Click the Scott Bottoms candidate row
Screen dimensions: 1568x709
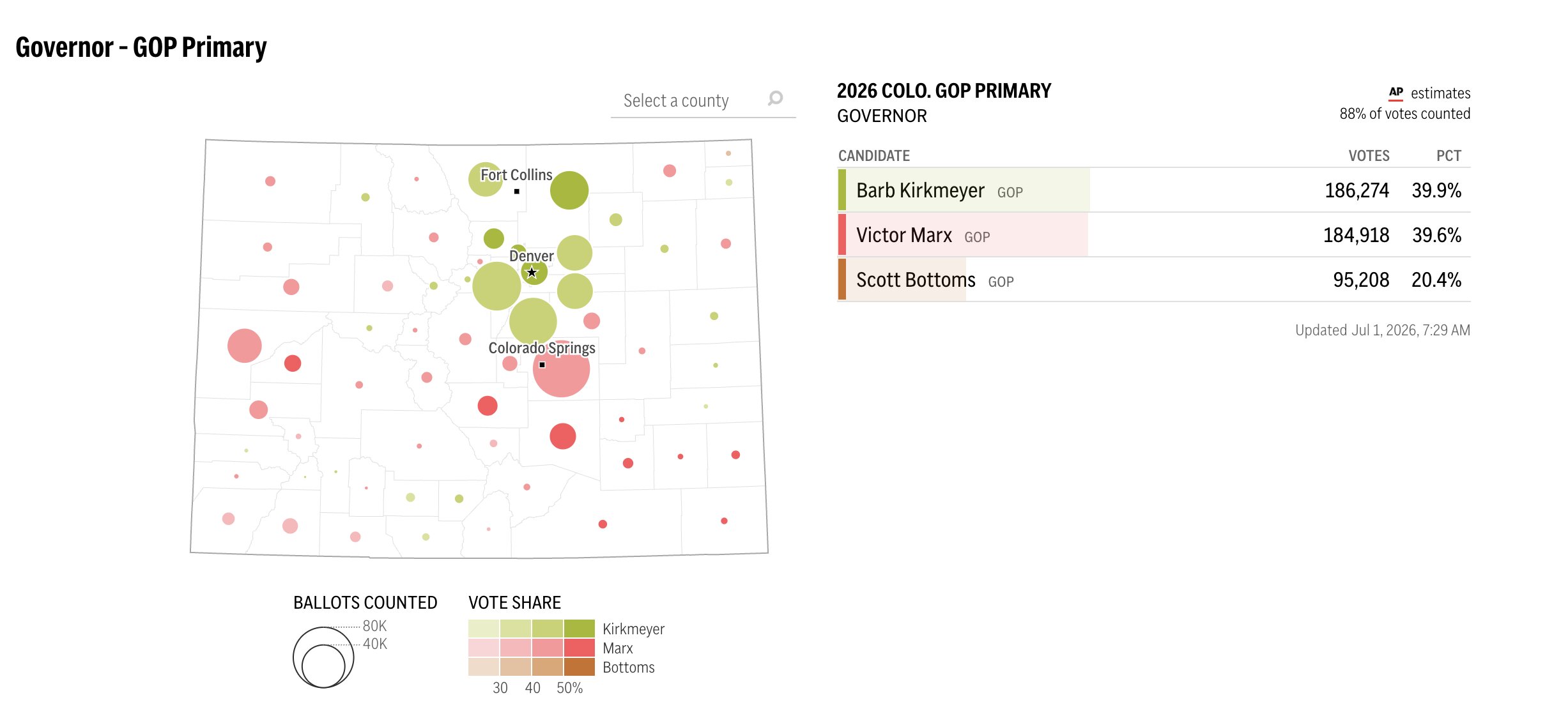pos(1154,280)
